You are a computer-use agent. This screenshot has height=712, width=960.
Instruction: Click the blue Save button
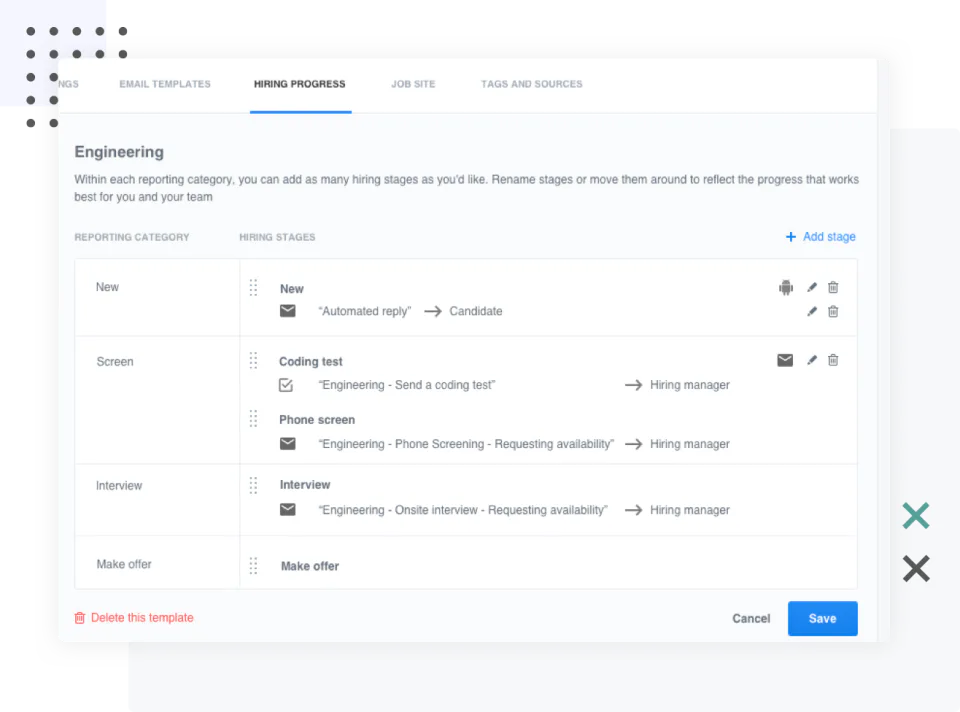point(822,618)
